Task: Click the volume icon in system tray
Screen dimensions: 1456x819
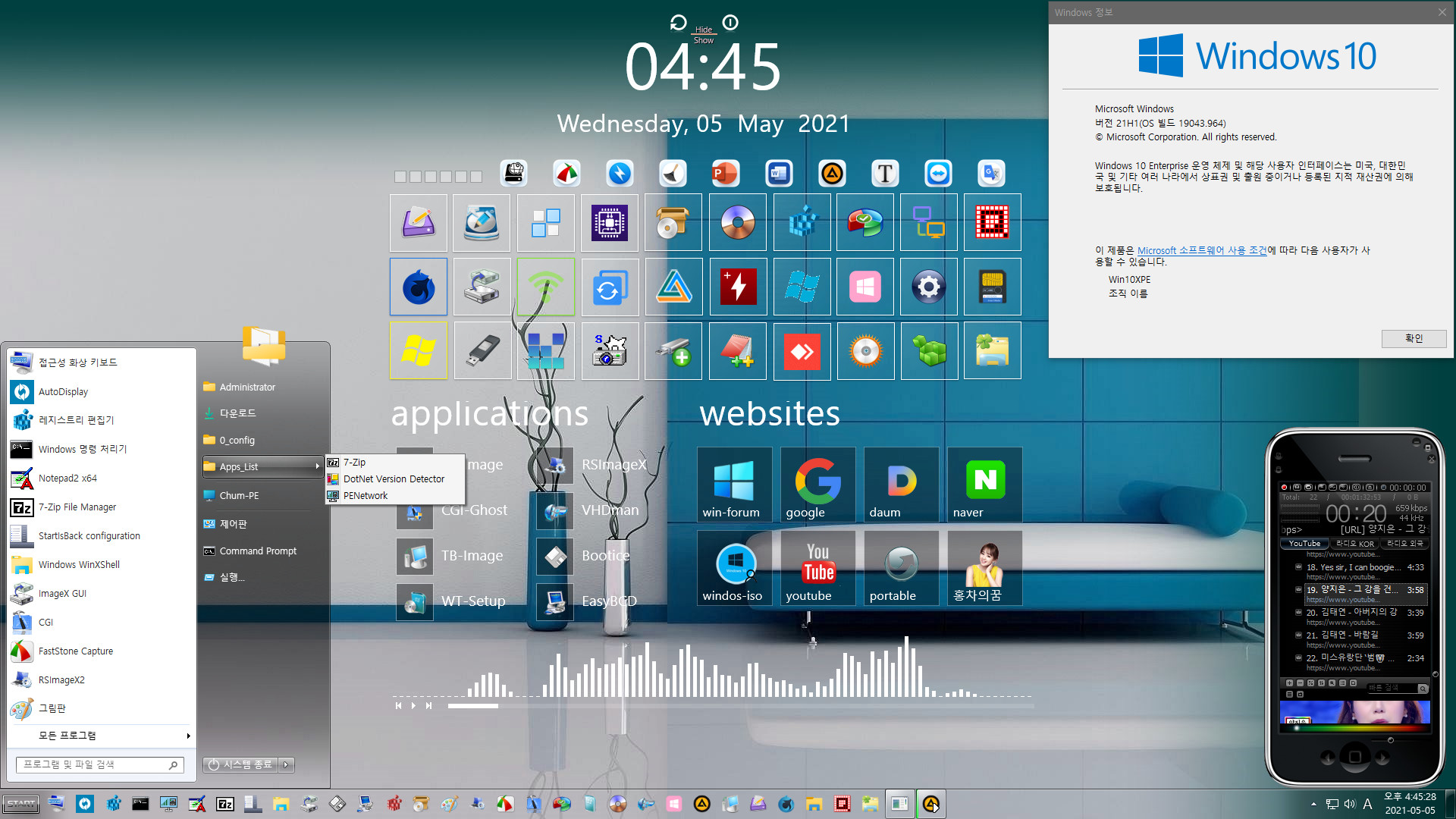Action: (1350, 804)
